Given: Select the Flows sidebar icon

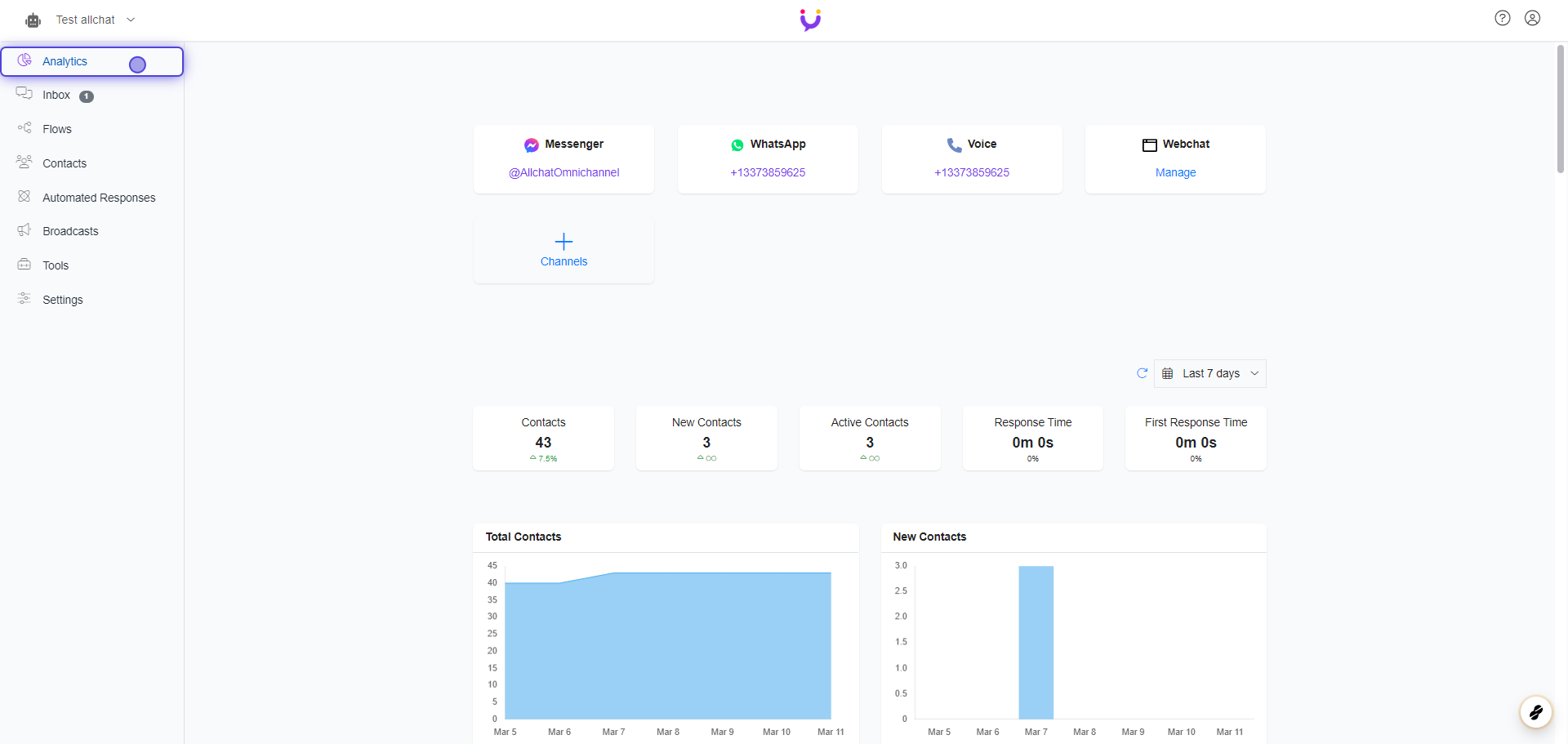Looking at the screenshot, I should (x=24, y=128).
